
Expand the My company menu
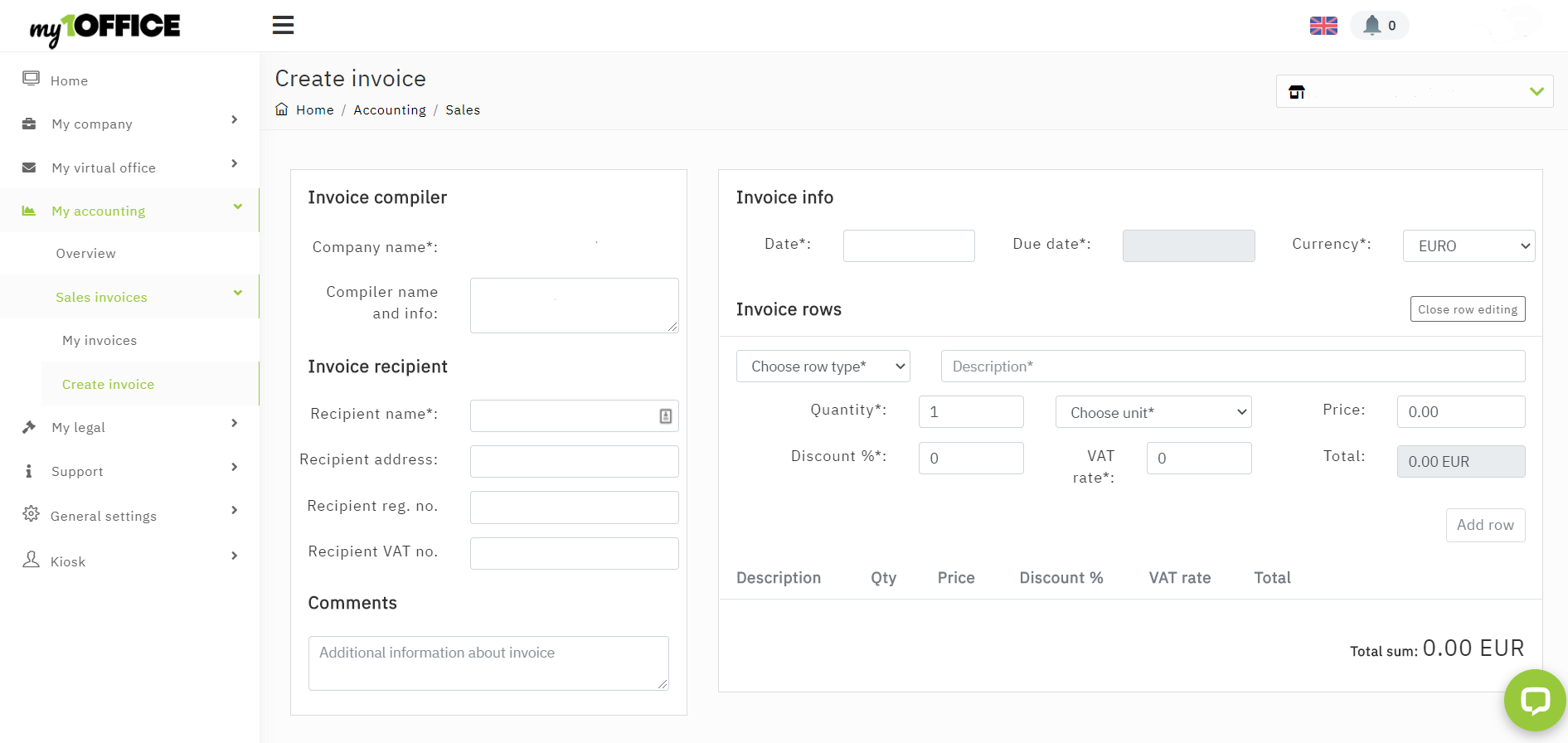pos(130,124)
